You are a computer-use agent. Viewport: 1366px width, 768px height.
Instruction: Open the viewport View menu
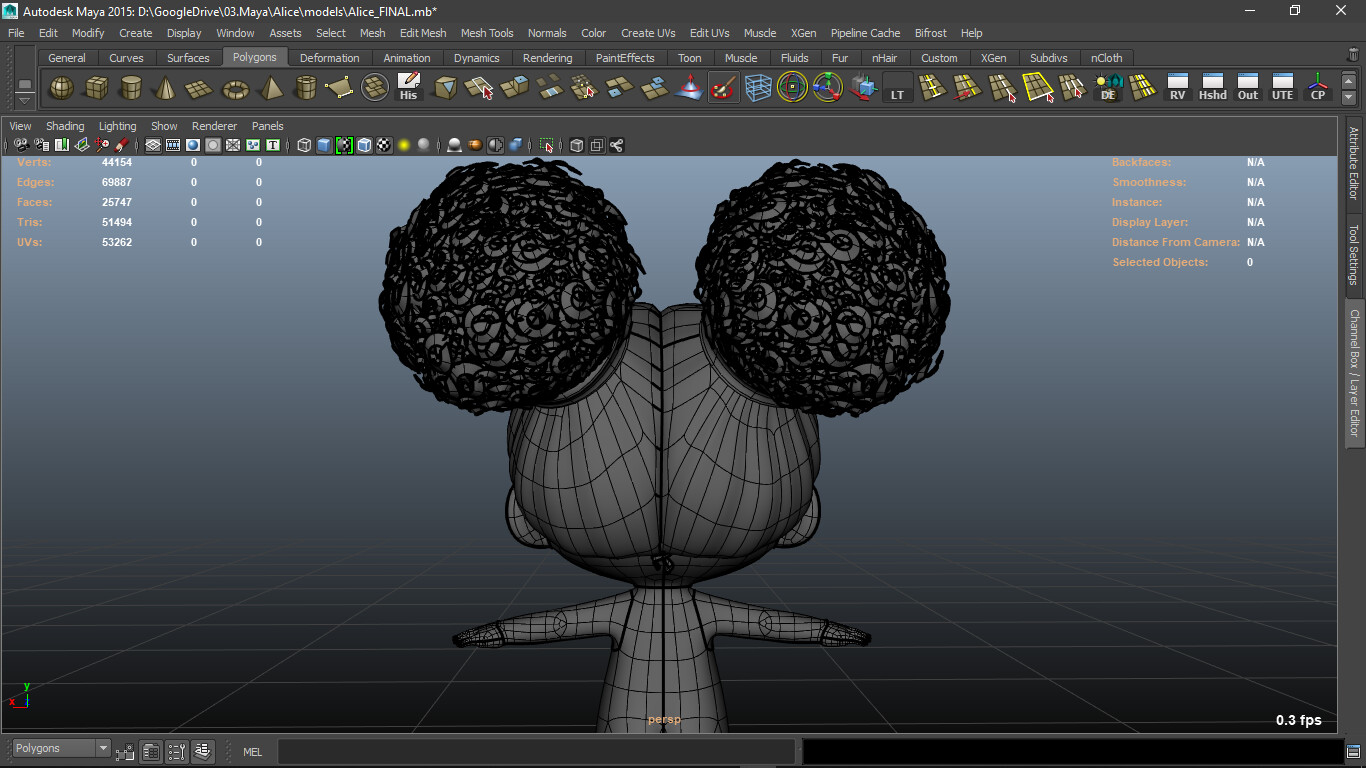pos(20,126)
